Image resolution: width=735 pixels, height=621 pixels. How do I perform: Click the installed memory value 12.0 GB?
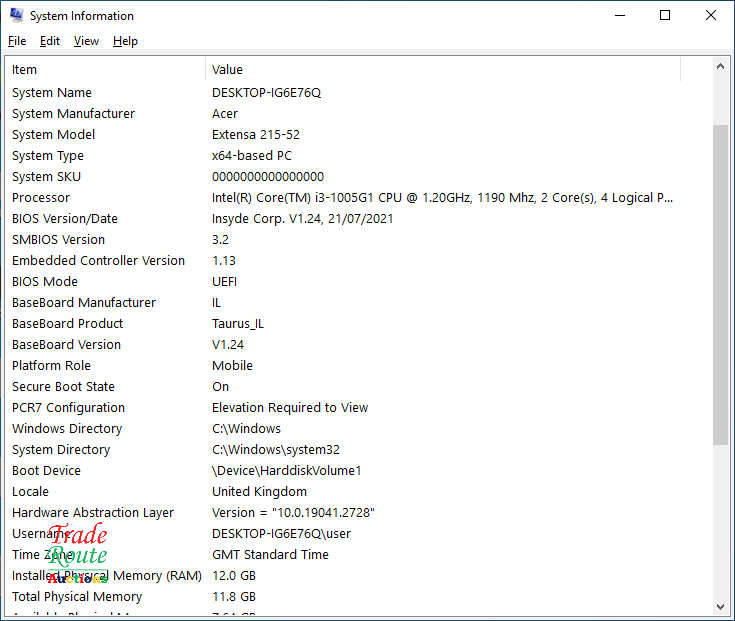(233, 576)
